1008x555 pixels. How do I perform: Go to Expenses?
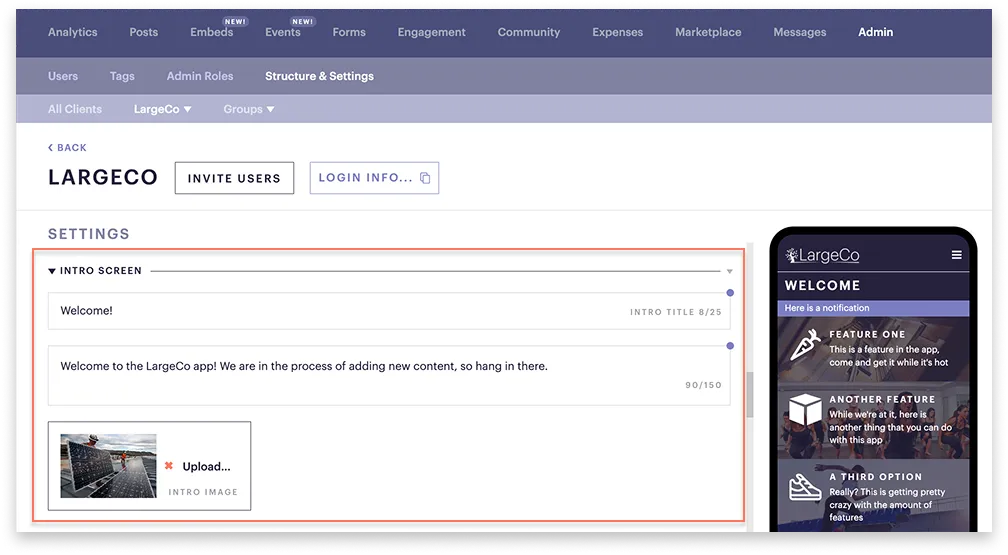tap(618, 32)
